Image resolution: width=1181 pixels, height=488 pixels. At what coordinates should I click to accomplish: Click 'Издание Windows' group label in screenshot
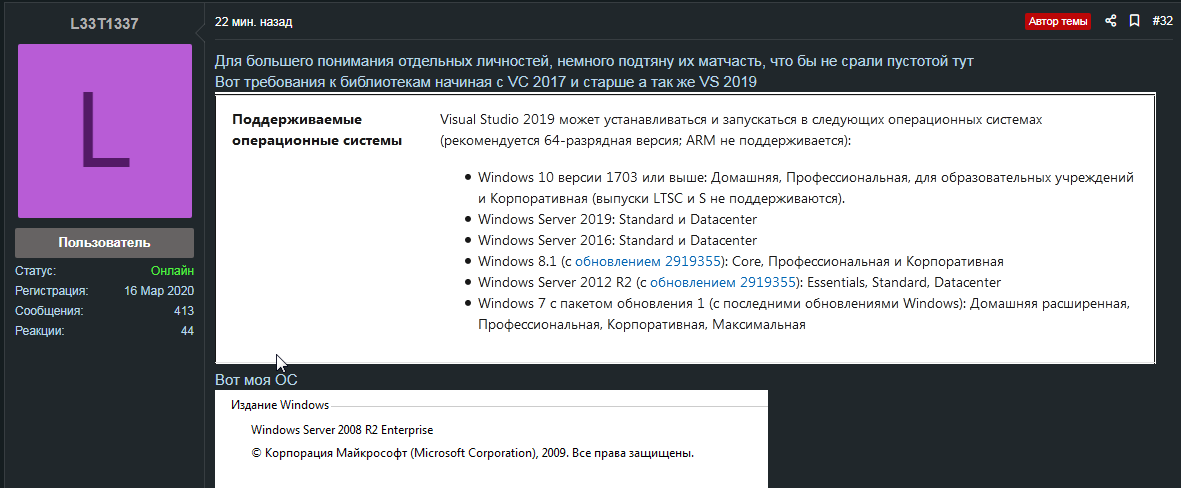pos(279,405)
